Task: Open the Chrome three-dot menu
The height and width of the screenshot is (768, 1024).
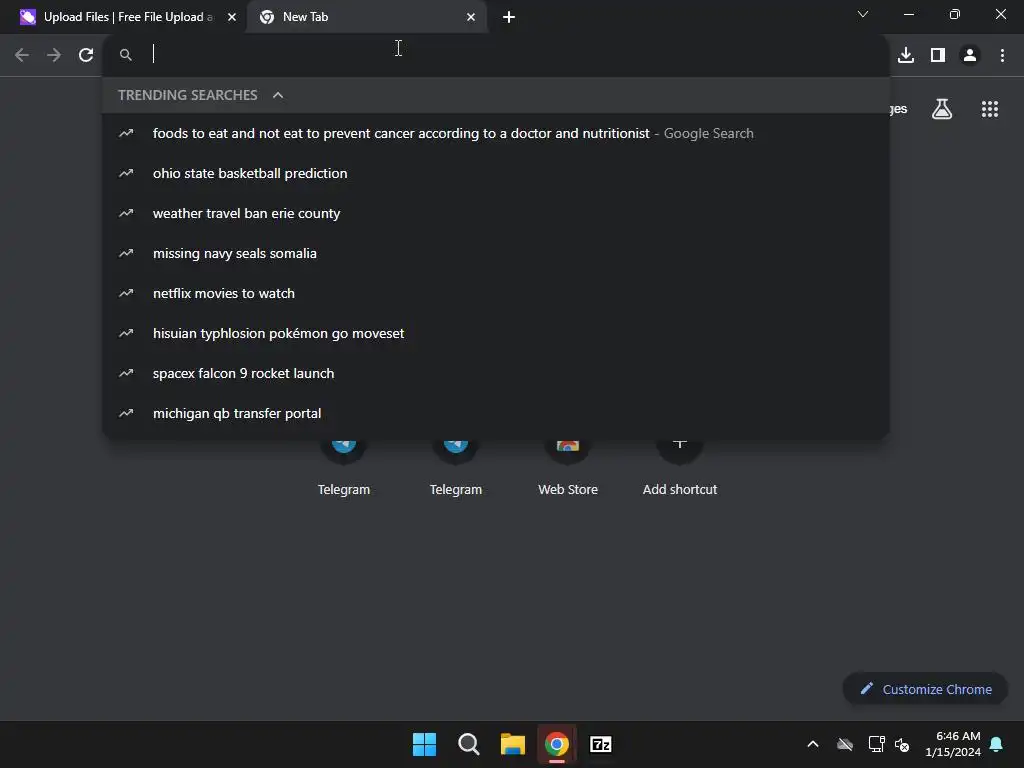Action: pyautogui.click(x=1002, y=55)
